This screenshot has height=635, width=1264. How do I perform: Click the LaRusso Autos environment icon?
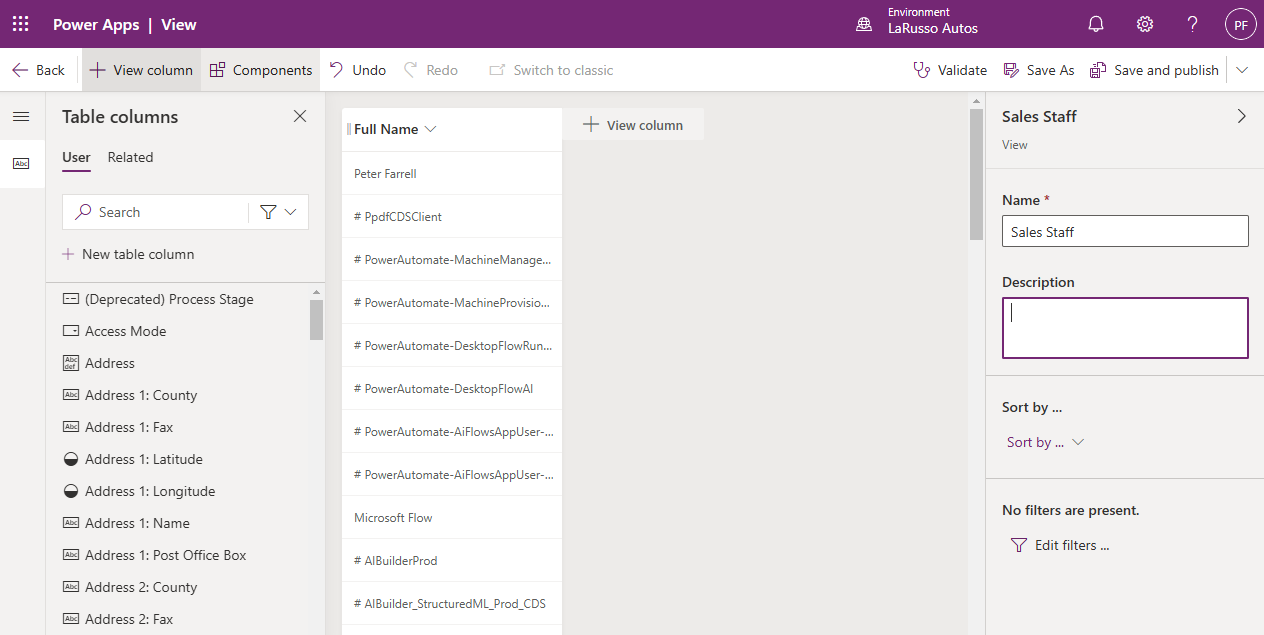[863, 23]
